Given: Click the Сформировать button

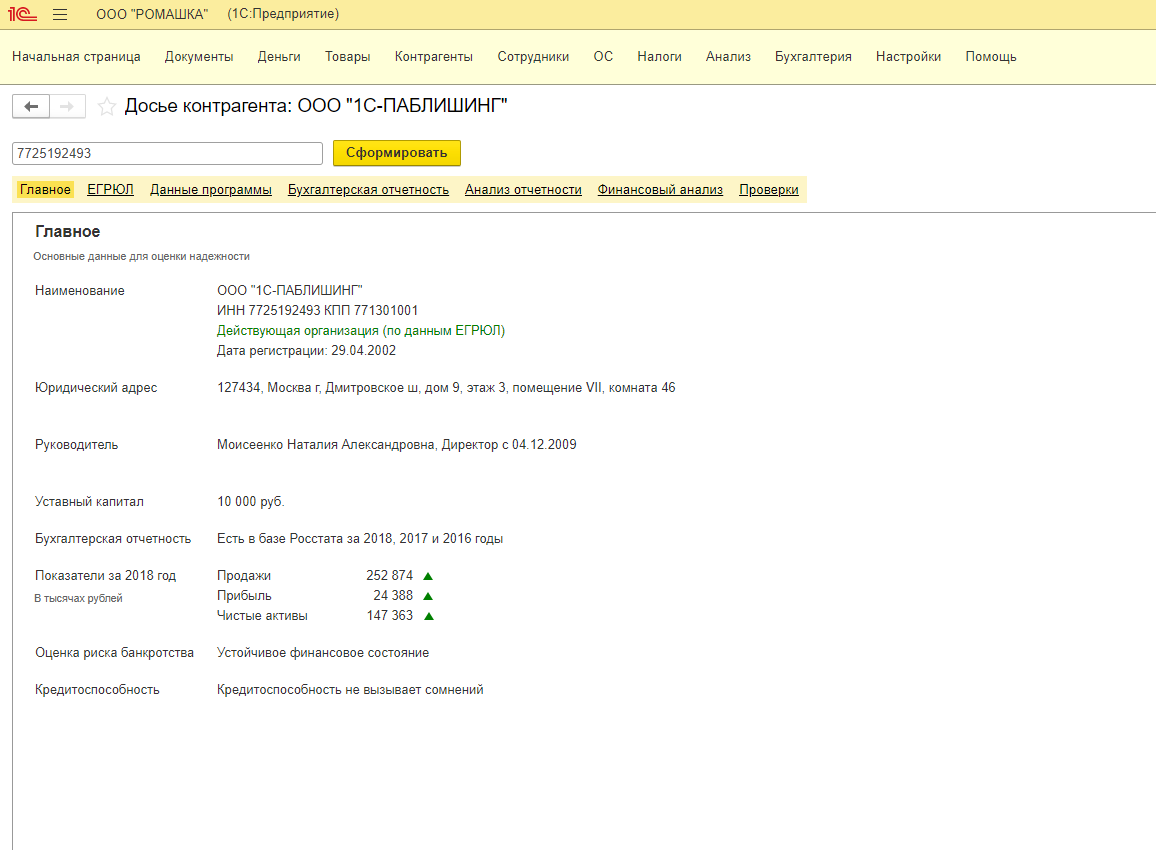Looking at the screenshot, I should (x=397, y=153).
